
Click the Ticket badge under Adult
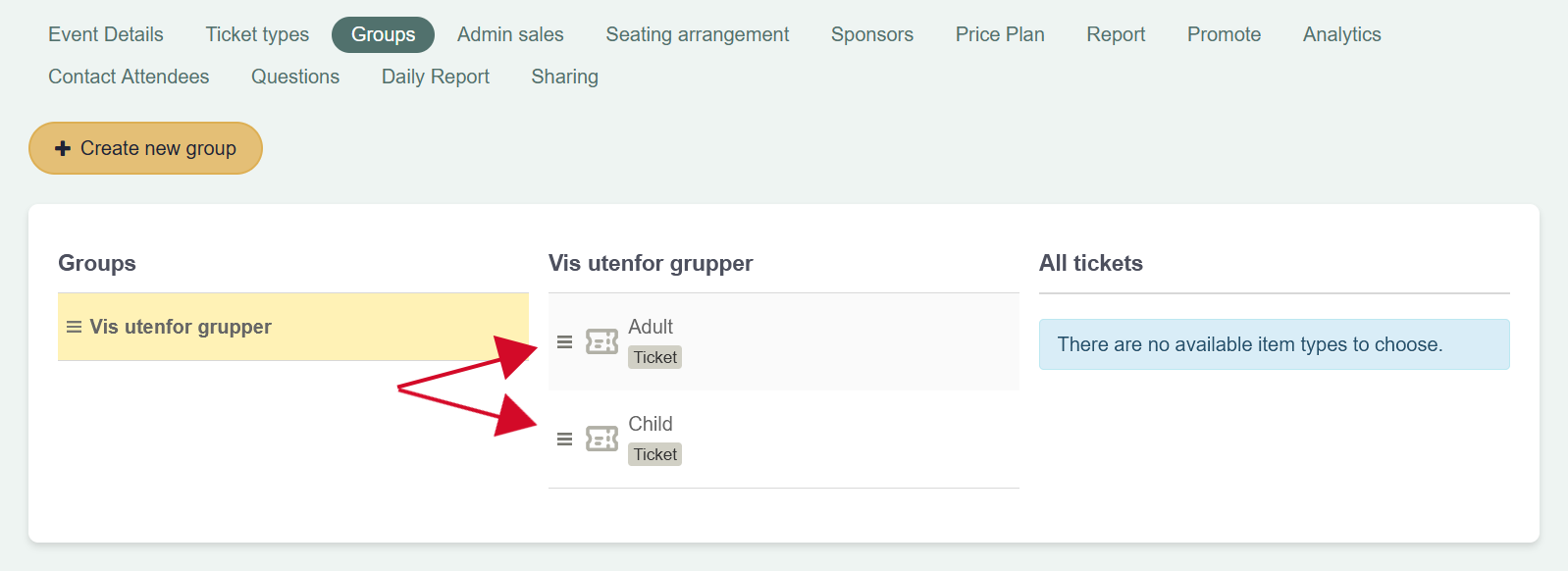coord(654,357)
